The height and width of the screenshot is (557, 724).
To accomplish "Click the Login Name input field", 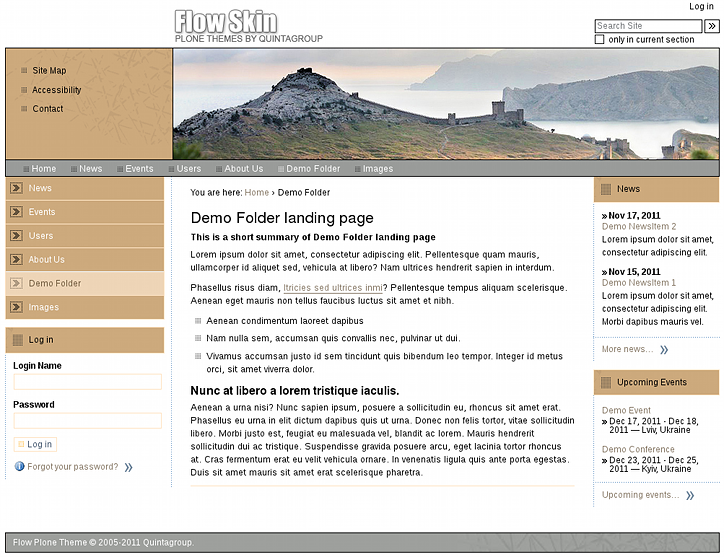I will [x=88, y=382].
